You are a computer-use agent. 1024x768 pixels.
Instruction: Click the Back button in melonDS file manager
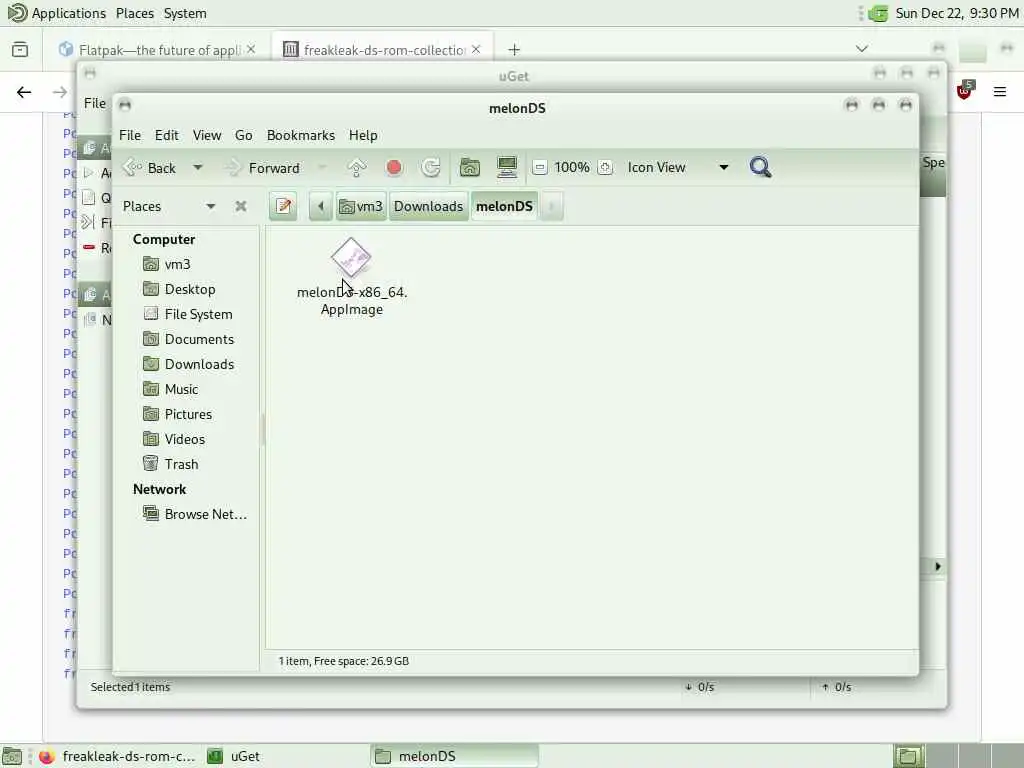point(150,168)
